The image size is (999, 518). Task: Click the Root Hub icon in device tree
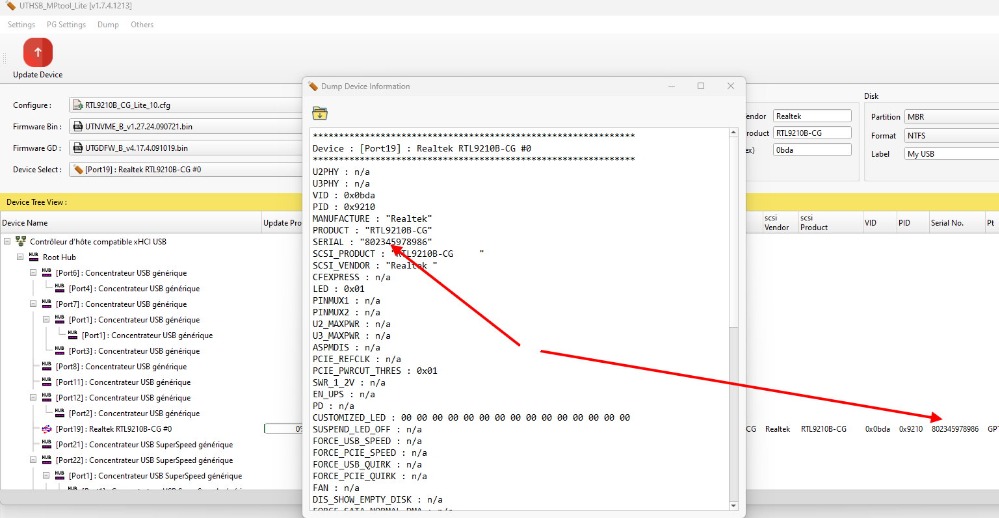33,257
